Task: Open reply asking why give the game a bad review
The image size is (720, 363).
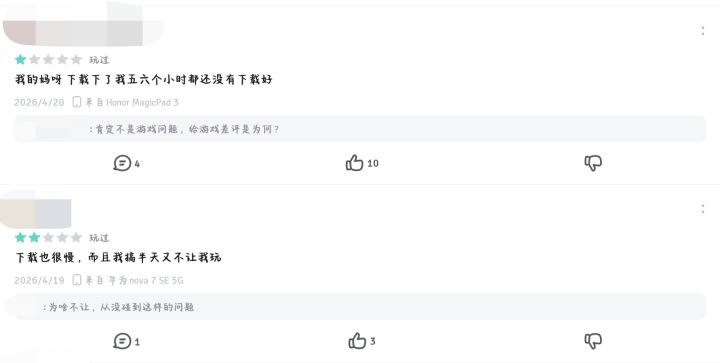Action: pos(360,129)
